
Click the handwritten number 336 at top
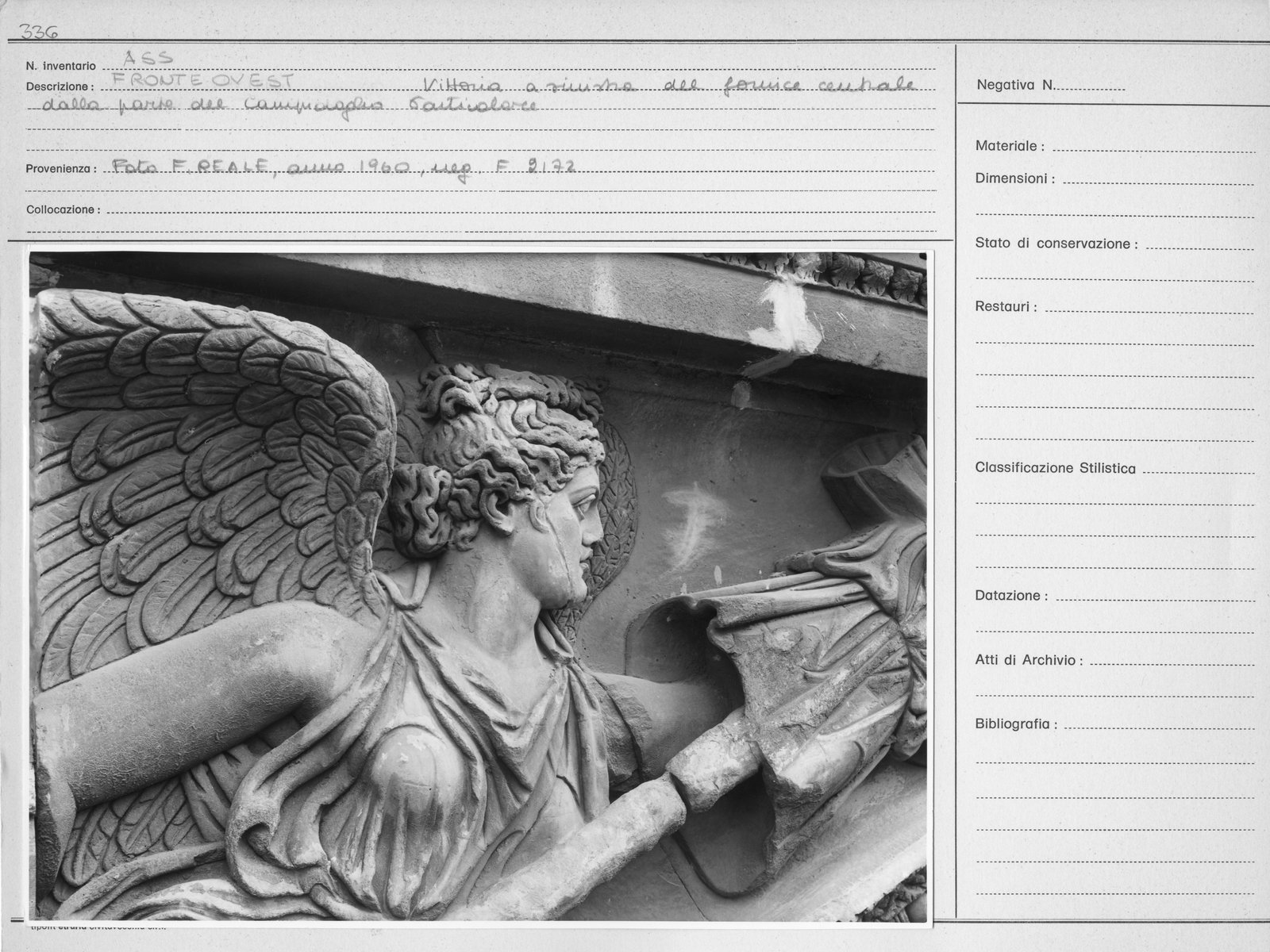tap(37, 32)
